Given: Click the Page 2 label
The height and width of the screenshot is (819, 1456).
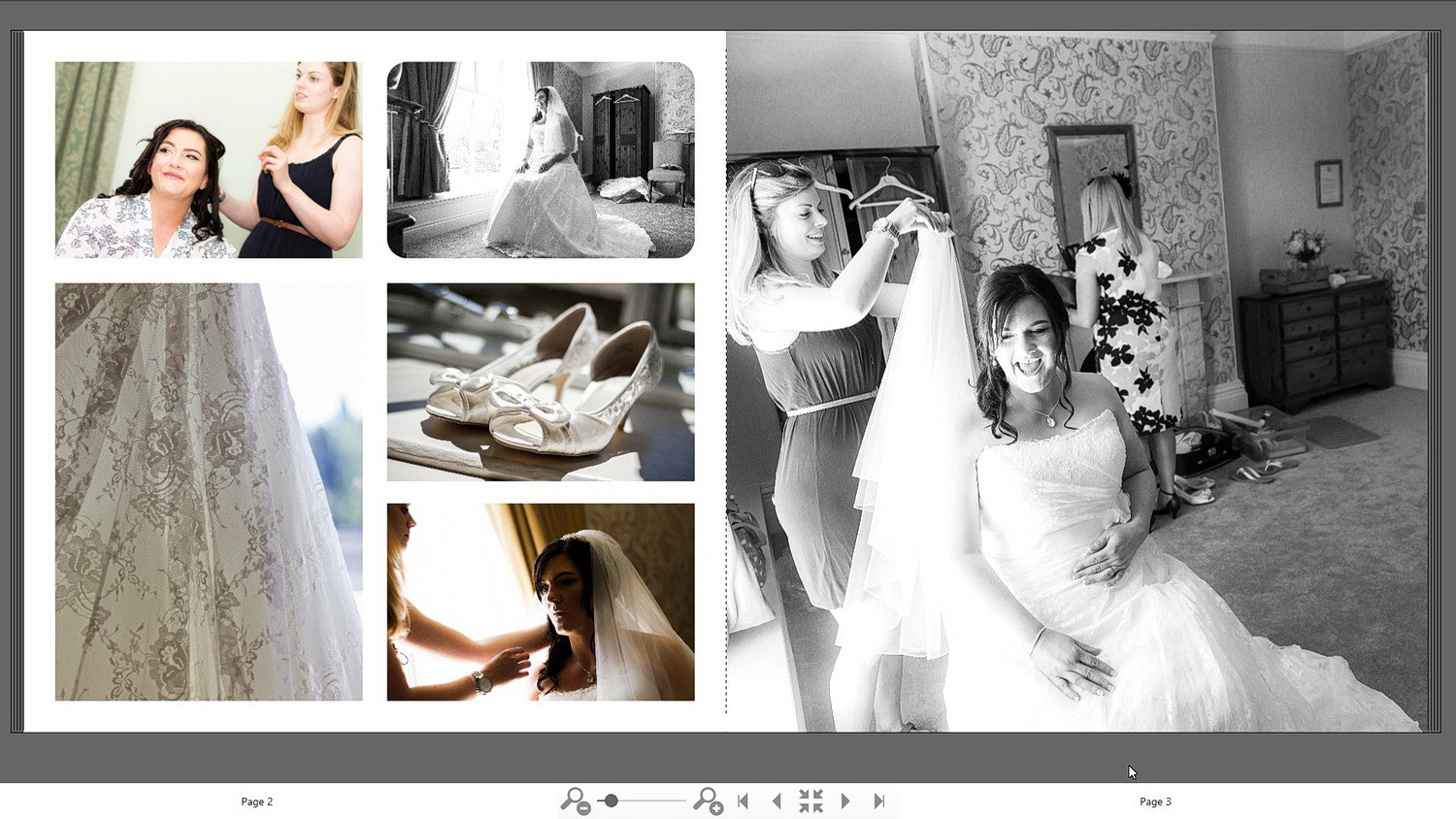Looking at the screenshot, I should coord(257,802).
